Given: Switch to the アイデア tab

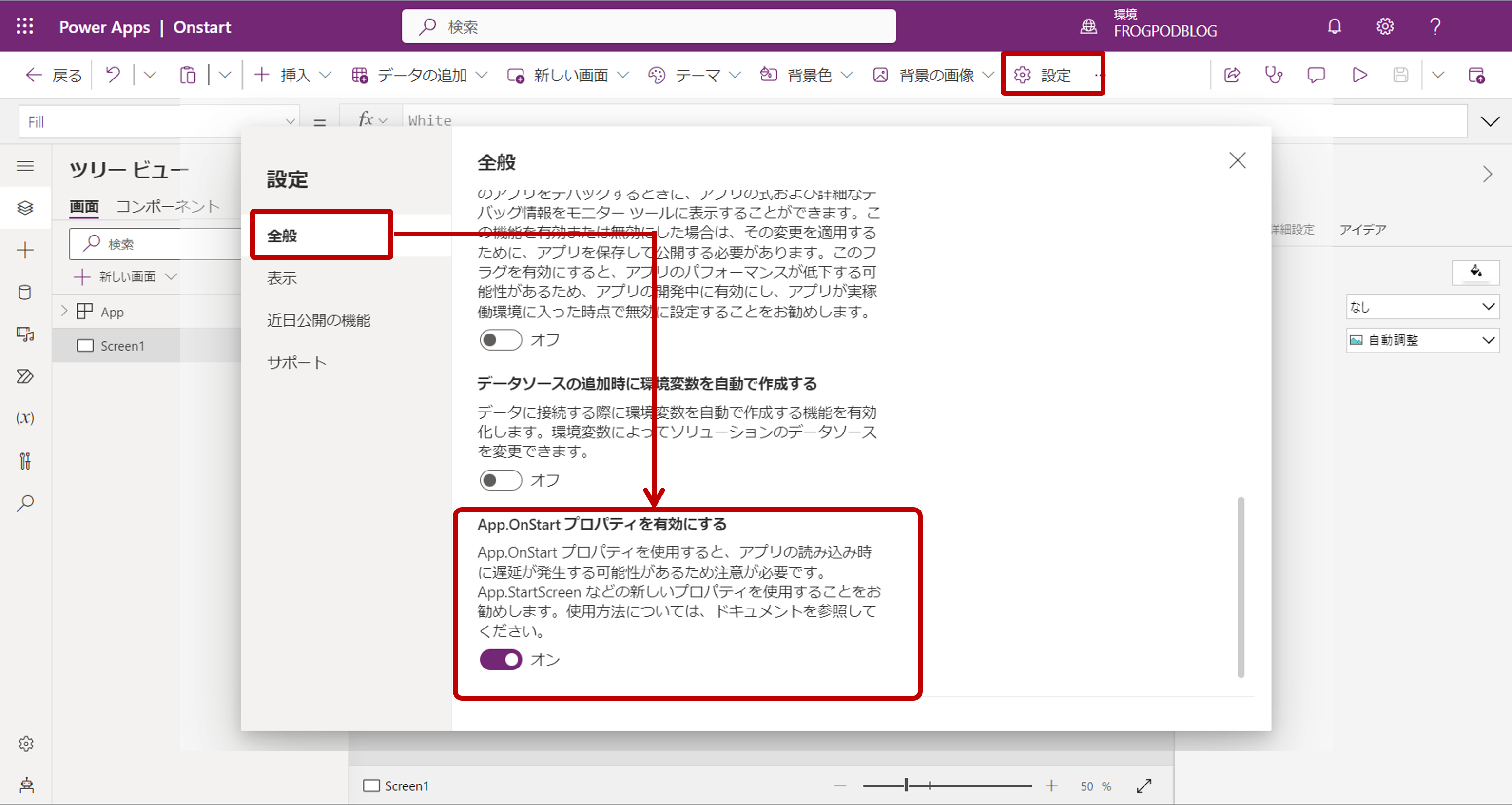Looking at the screenshot, I should pos(1362,229).
